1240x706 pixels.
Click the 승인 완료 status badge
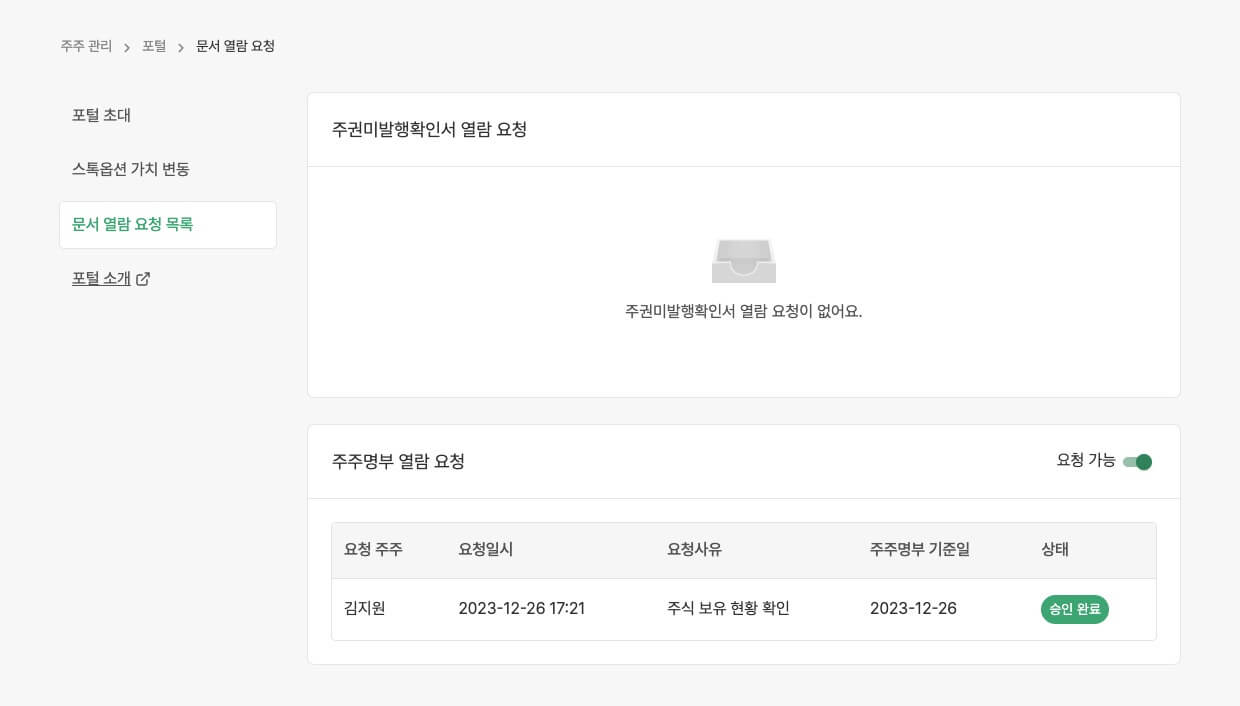[x=1075, y=609]
